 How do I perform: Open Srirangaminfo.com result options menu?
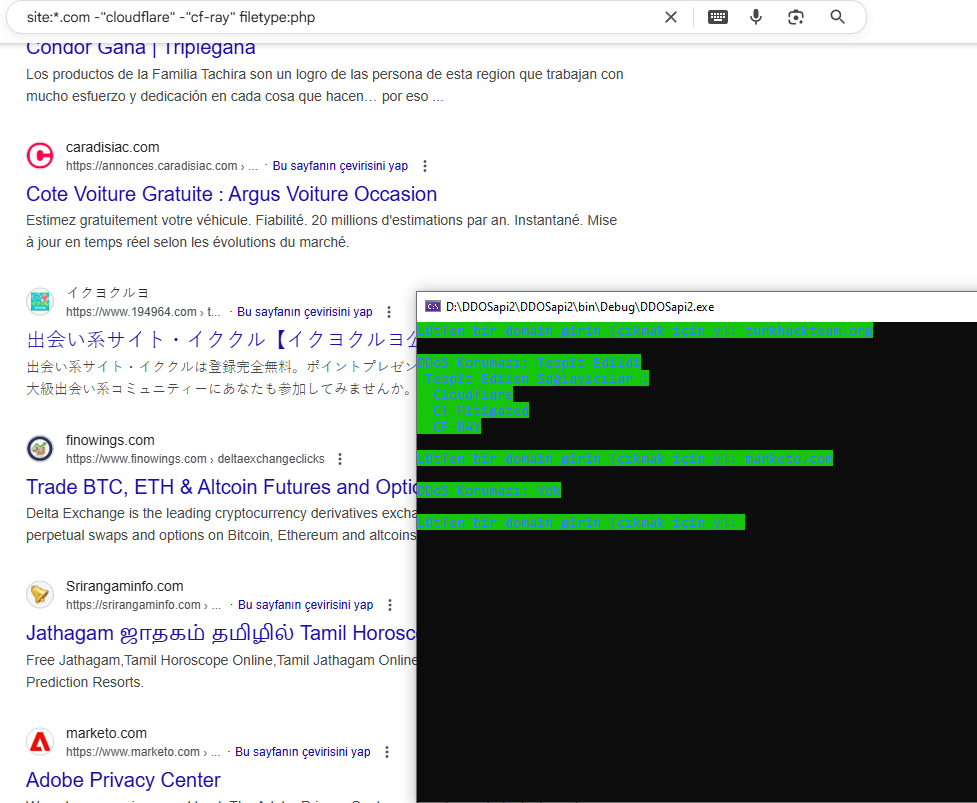tap(390, 605)
